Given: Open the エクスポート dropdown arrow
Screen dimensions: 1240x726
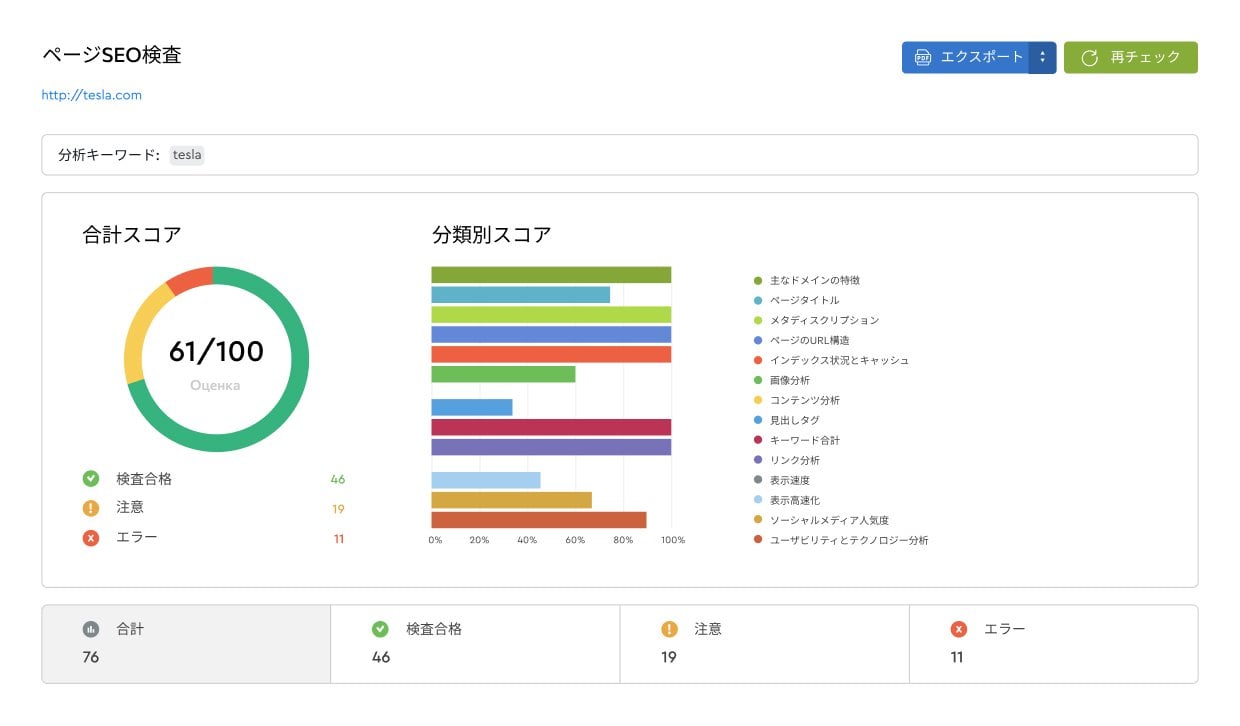Looking at the screenshot, I should [1042, 57].
